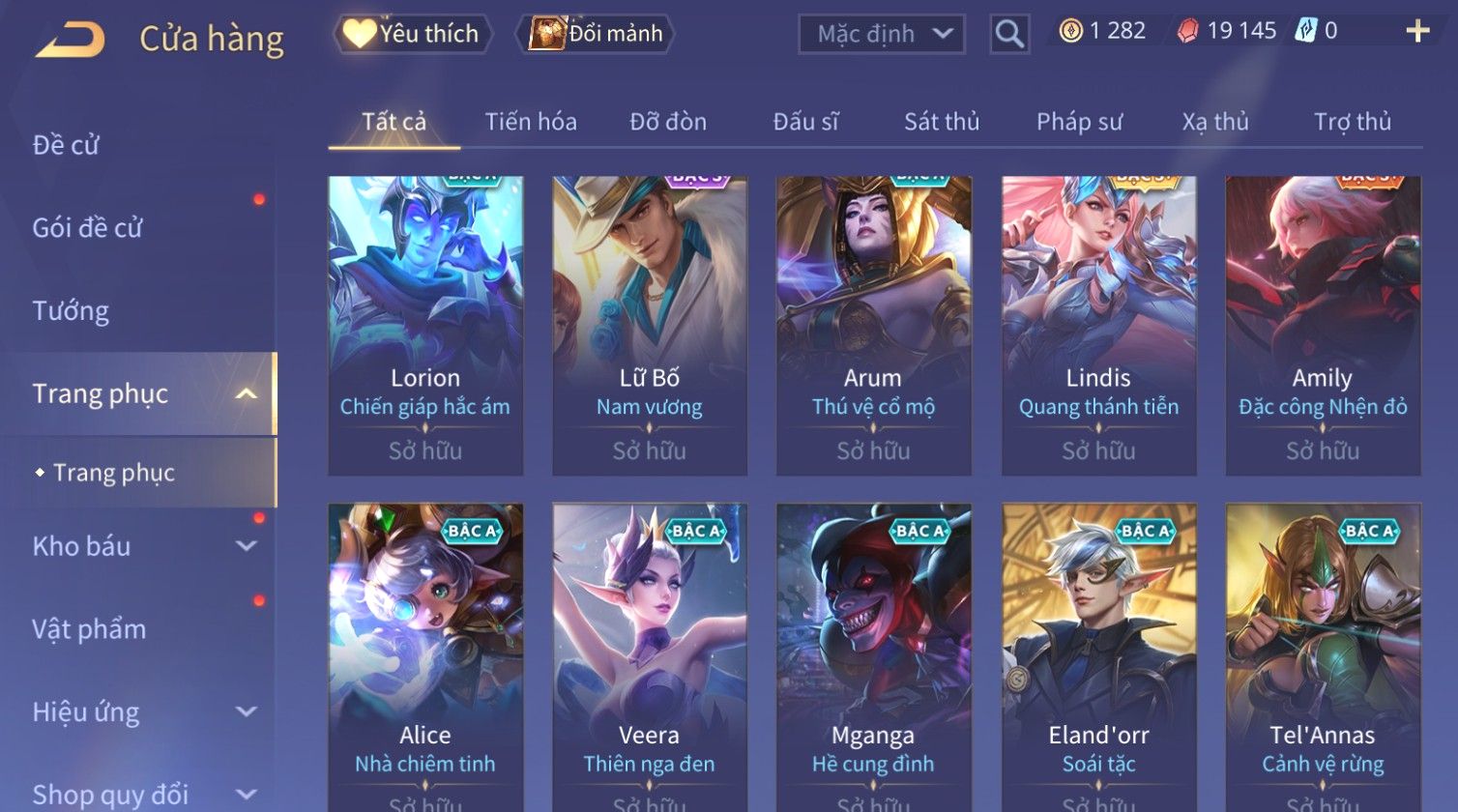
Task: Open the Mặc định sort dropdown
Action: 881,34
